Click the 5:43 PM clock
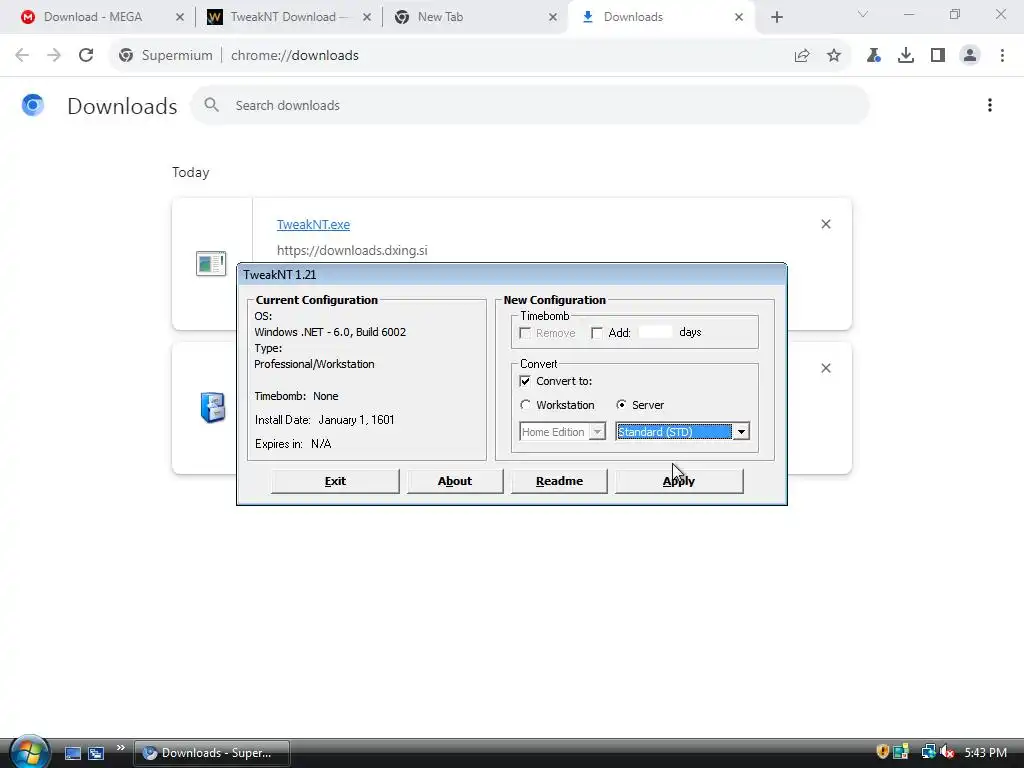 point(985,753)
